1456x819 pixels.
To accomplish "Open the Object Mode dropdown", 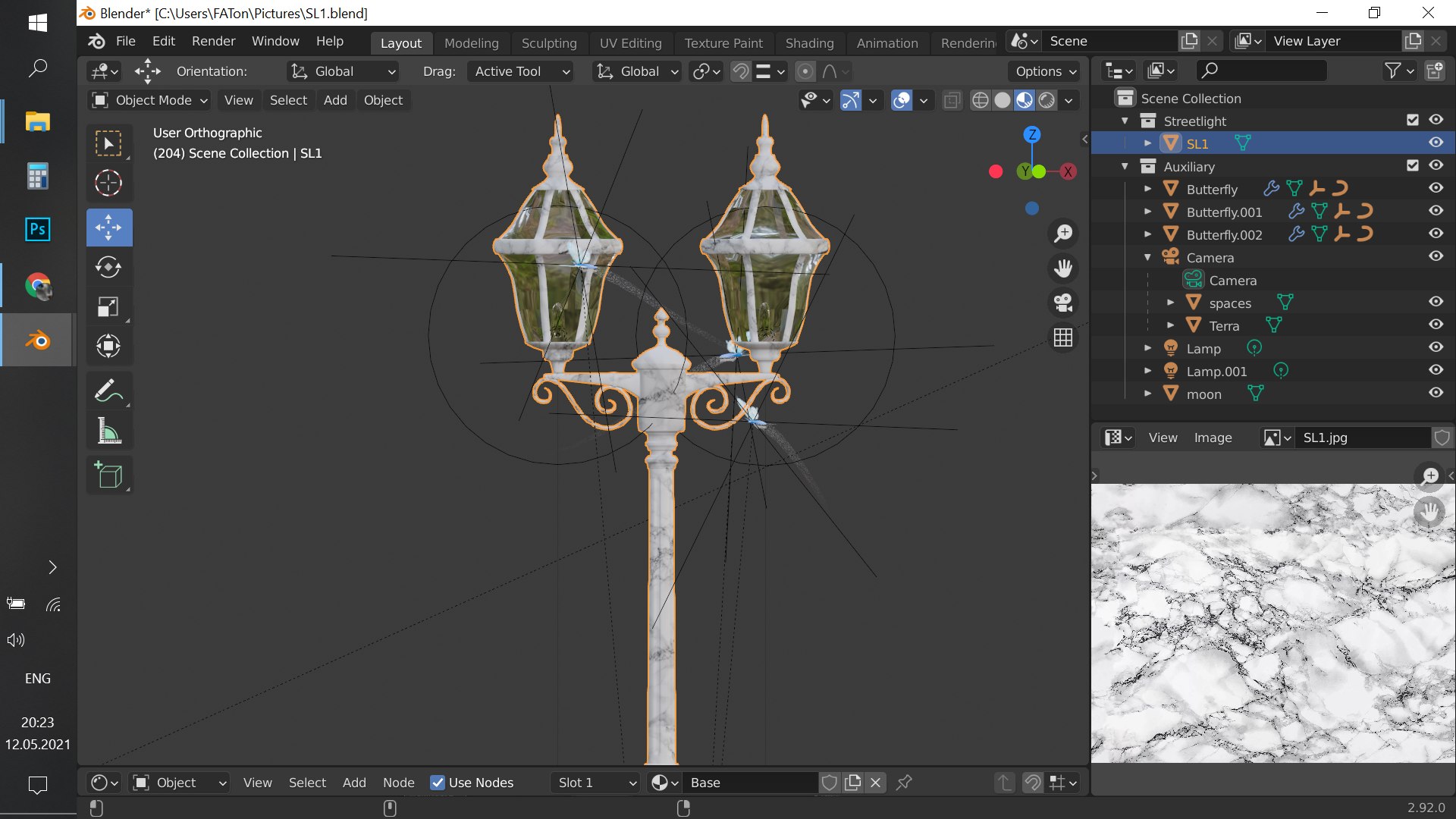I will [149, 100].
